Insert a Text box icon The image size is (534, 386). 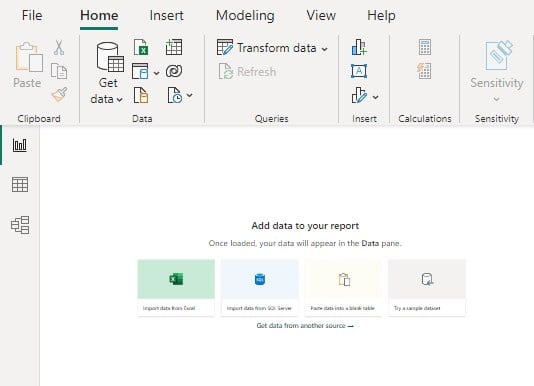click(x=359, y=71)
